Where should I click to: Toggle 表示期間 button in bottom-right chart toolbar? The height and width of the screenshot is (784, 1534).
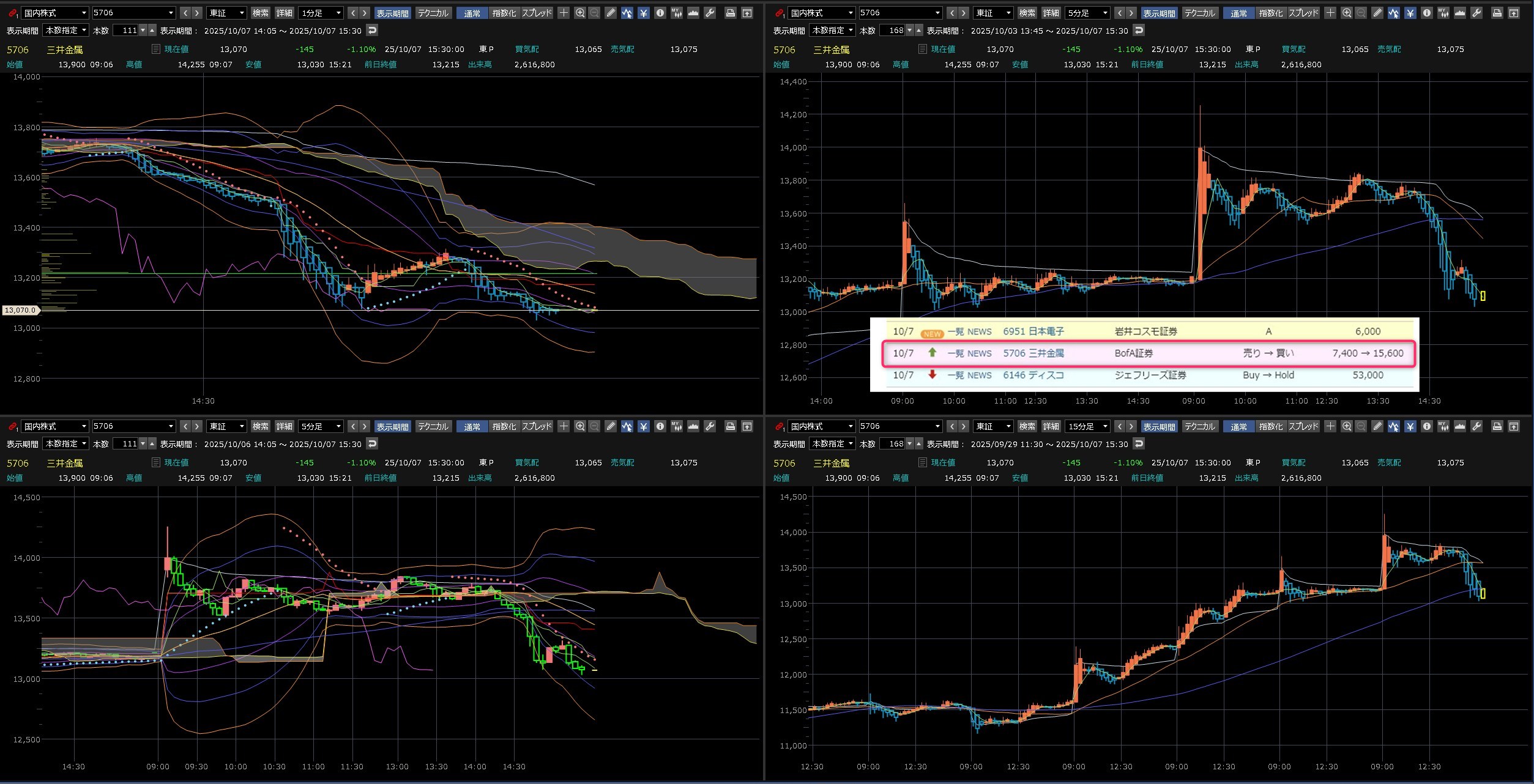click(1159, 426)
